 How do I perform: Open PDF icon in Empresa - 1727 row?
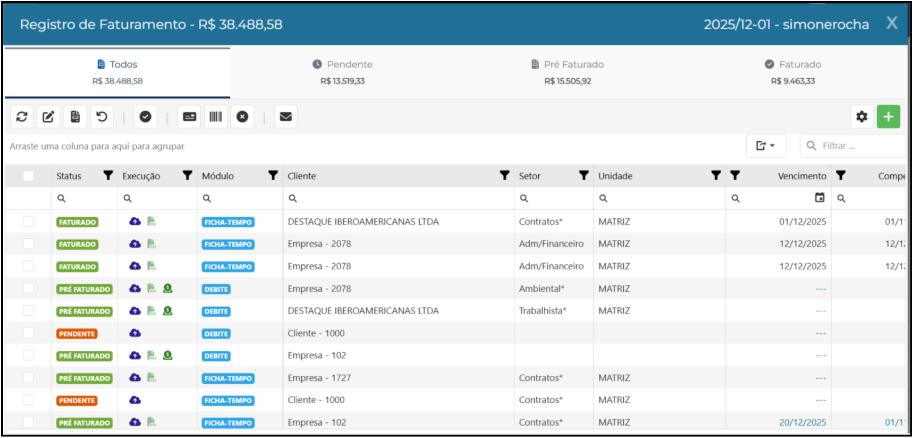click(x=151, y=378)
